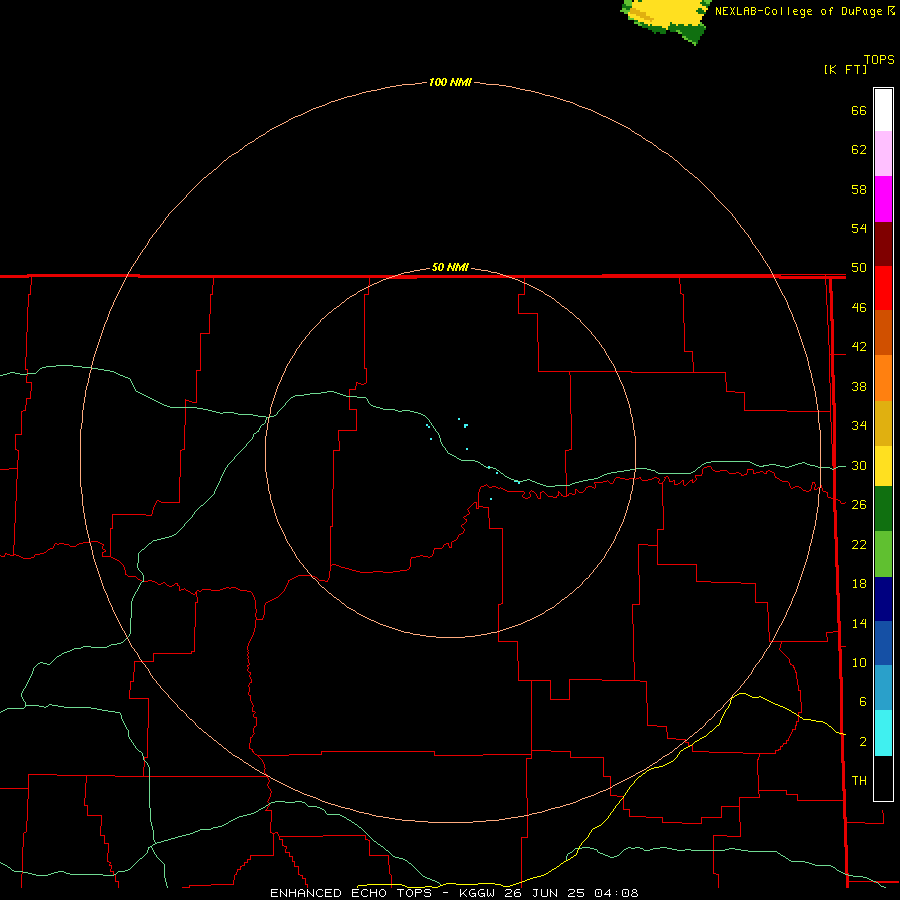The width and height of the screenshot is (900, 900).
Task: Click the '46' legend value
Action: coord(859,308)
